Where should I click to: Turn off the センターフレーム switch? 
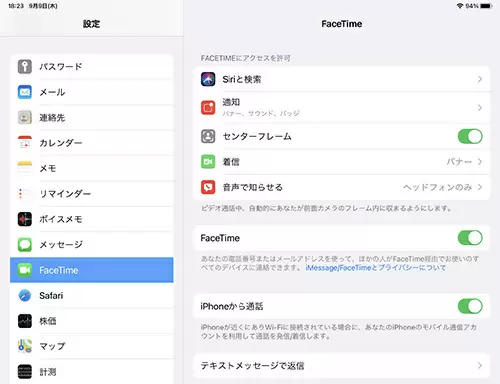tap(470, 136)
